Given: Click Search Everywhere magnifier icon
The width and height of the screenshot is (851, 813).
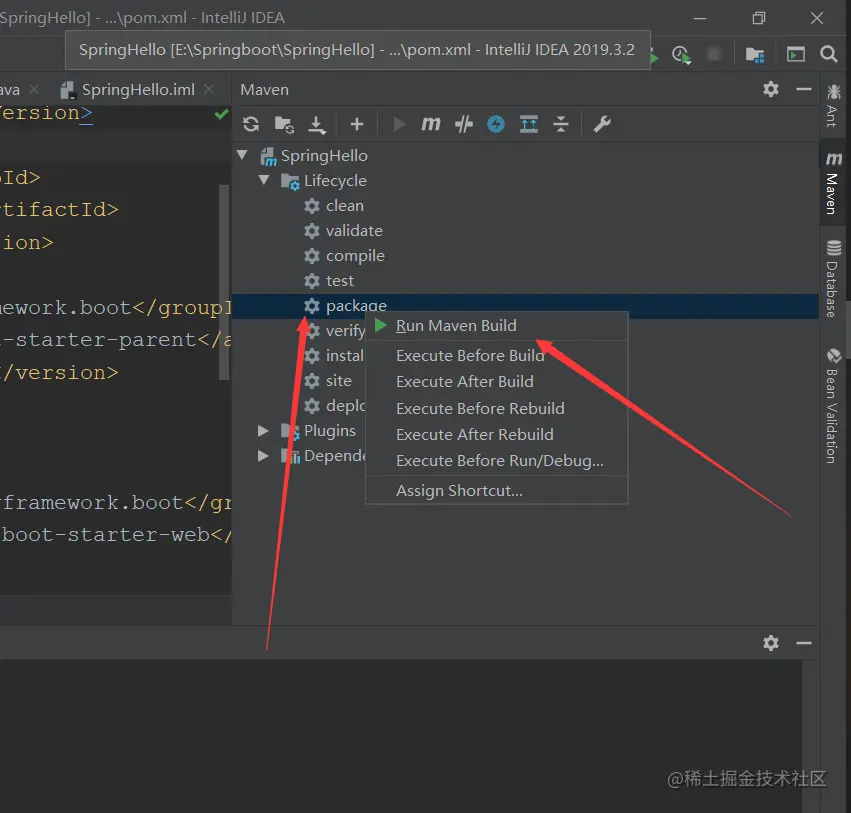Looking at the screenshot, I should pyautogui.click(x=828, y=54).
